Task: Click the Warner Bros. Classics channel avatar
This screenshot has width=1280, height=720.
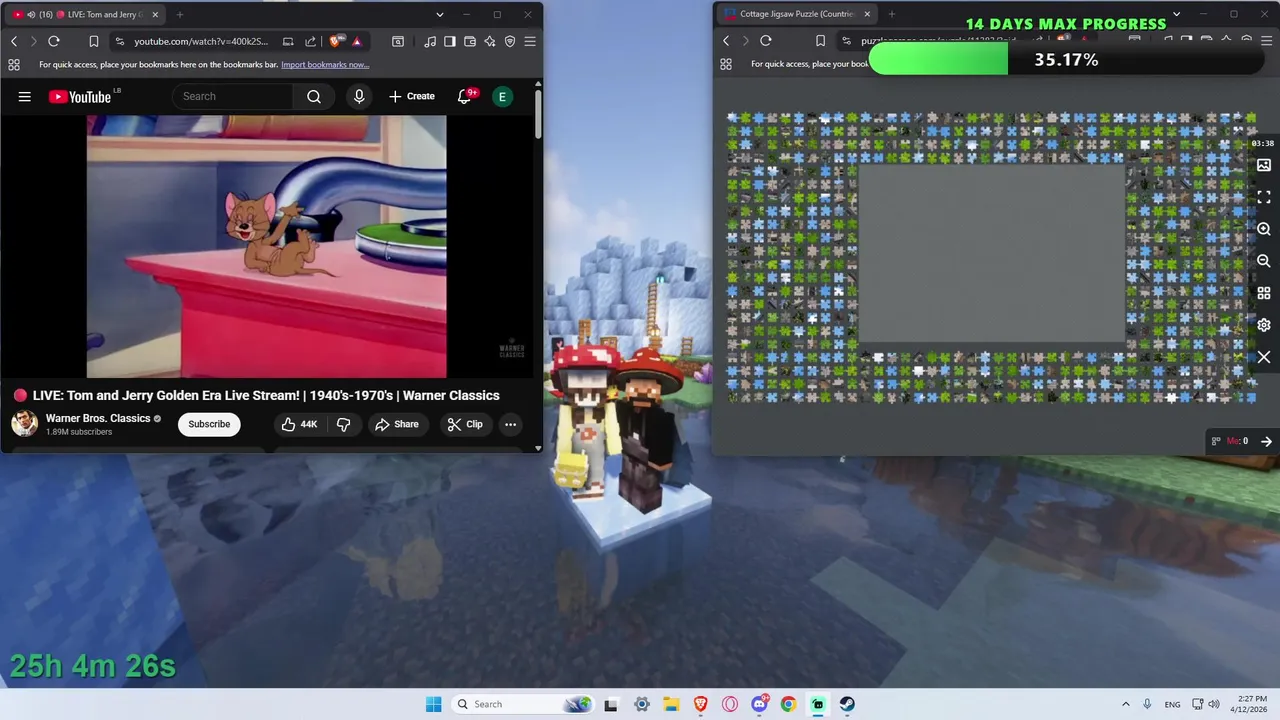Action: 25,423
